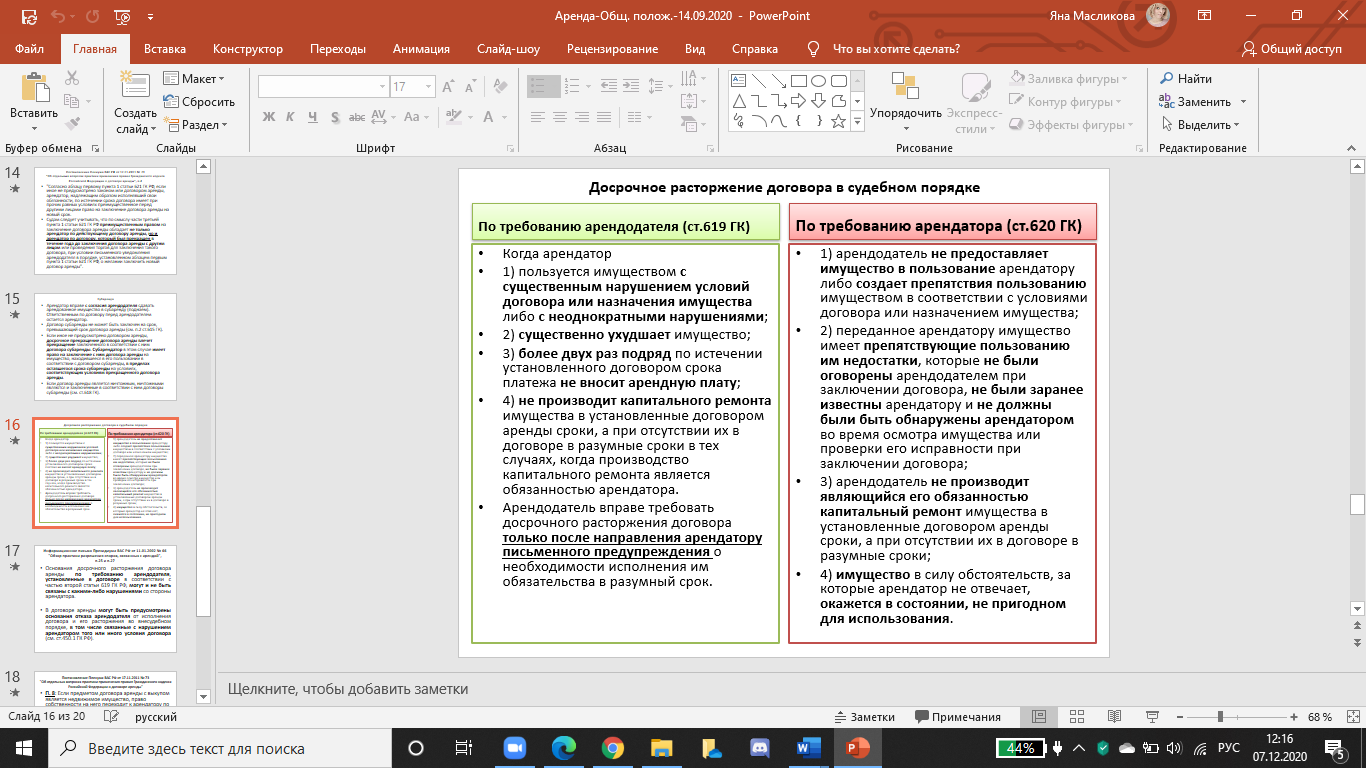Click the Undo arrow in the quick access toolbar
The width and height of the screenshot is (1366, 768).
tap(59, 16)
